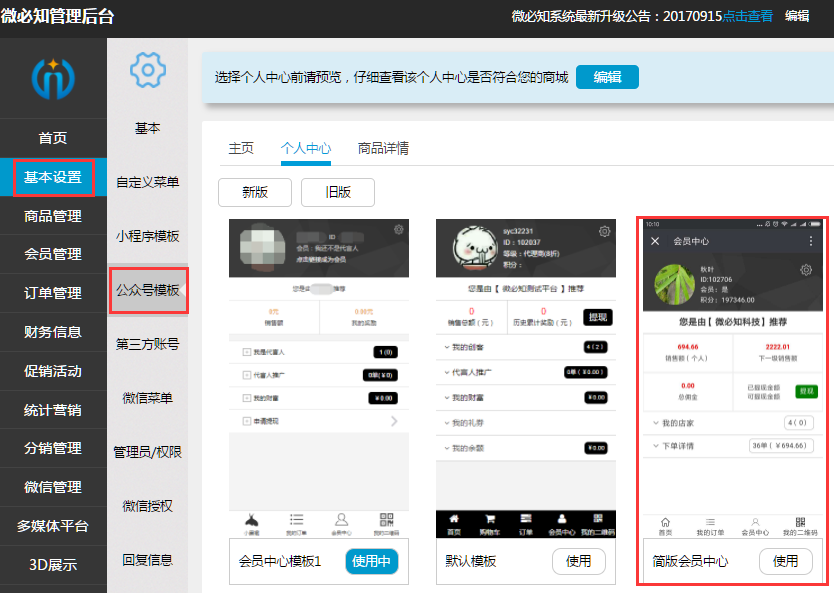Click 我的二维码 QR icon in 会员中心模板1
This screenshot has height=593, width=834.
coord(387,518)
